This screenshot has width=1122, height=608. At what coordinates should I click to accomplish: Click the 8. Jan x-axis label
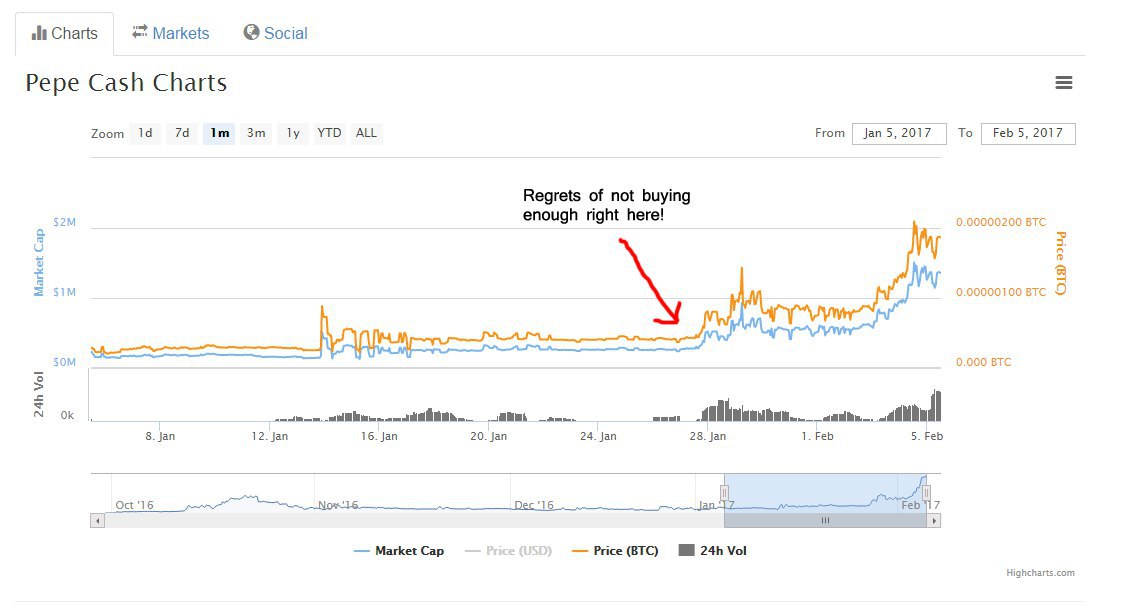160,436
